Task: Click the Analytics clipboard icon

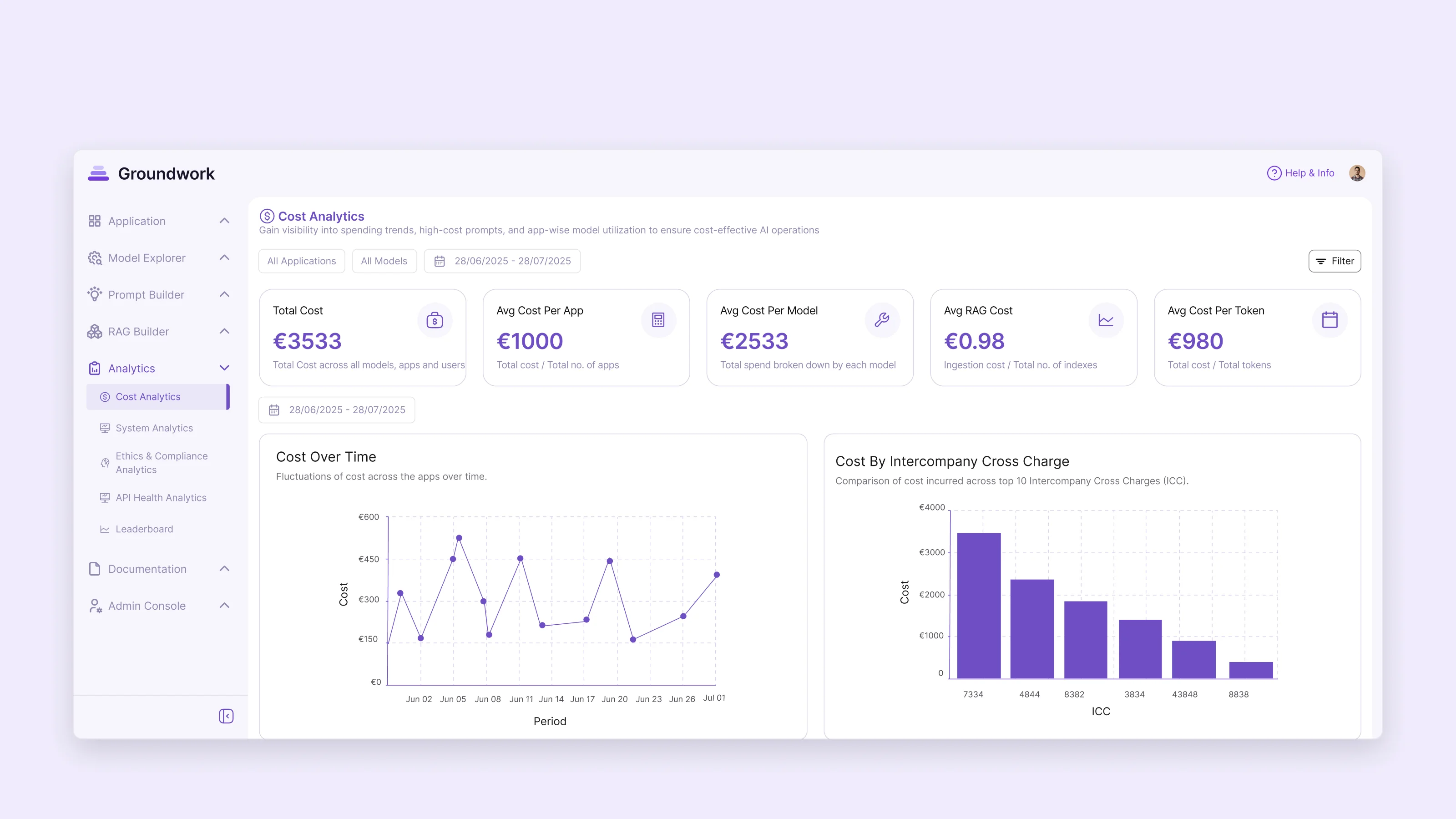Action: tap(94, 369)
